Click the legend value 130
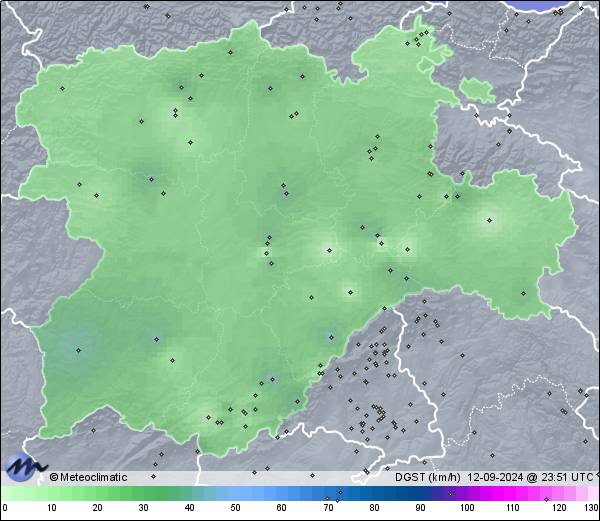The height and width of the screenshot is (521, 600). [591, 508]
